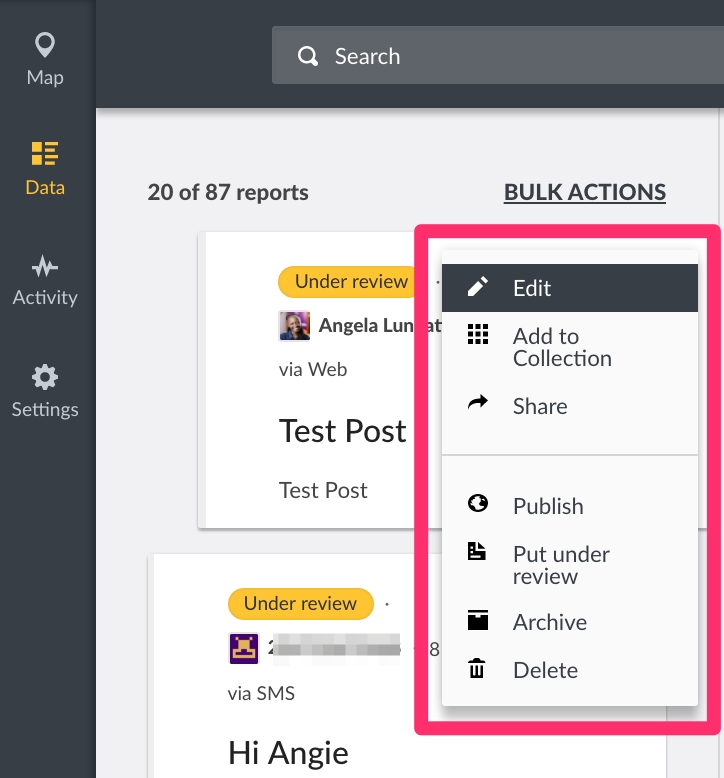Click the grid icon for Add to Collection
Viewport: 724px width, 778px height.
478,336
